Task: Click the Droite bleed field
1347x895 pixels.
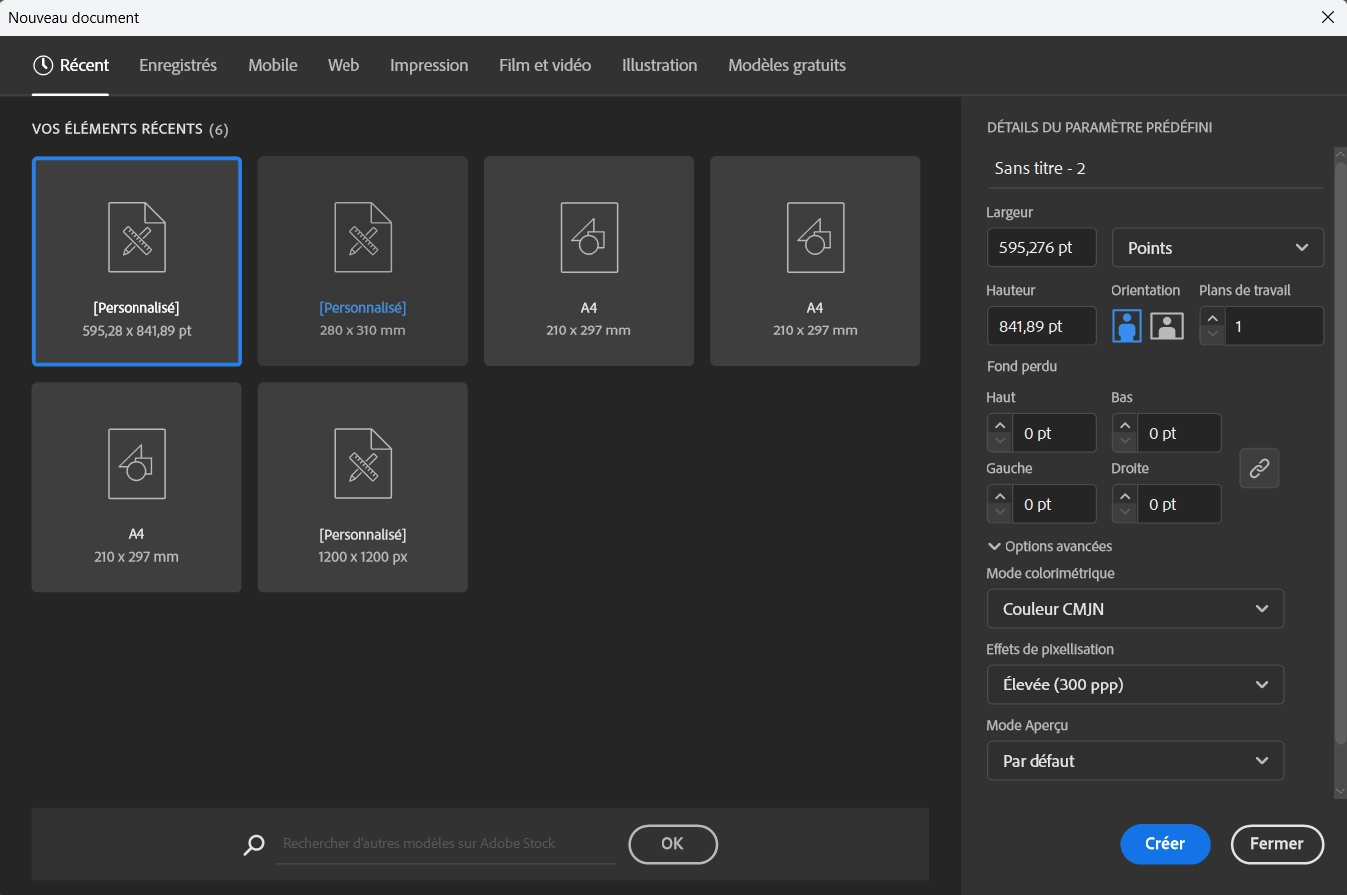Action: click(x=1179, y=504)
